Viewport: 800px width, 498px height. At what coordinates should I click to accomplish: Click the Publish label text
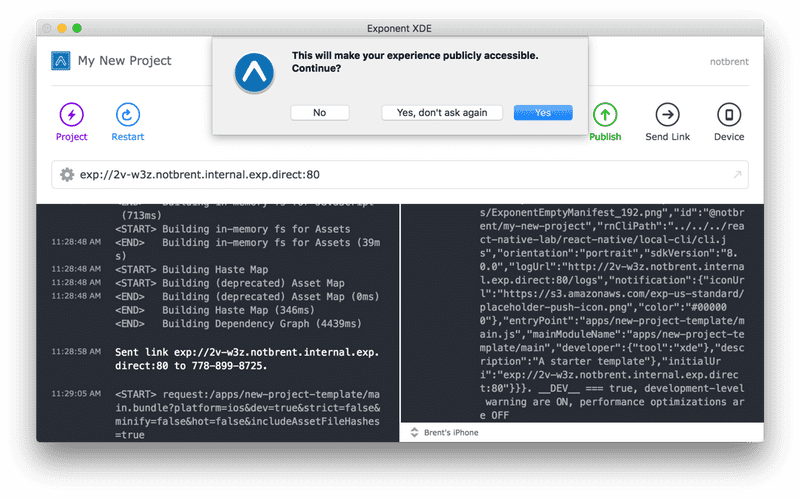click(x=605, y=137)
